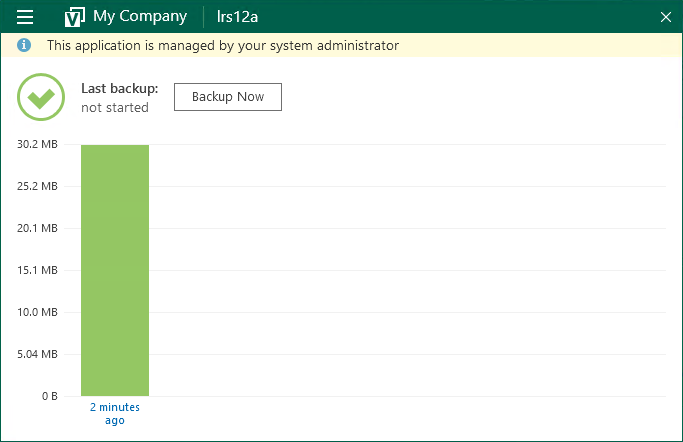Viewport: 683px width, 442px height.
Task: Click the green checkmark status icon
Action: point(41,98)
